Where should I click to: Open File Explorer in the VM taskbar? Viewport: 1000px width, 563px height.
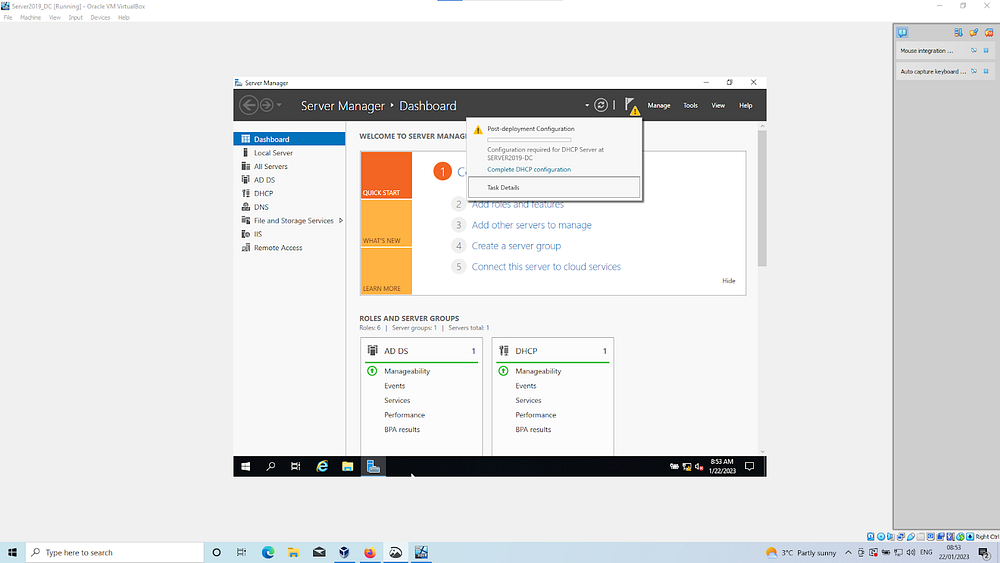click(348, 466)
